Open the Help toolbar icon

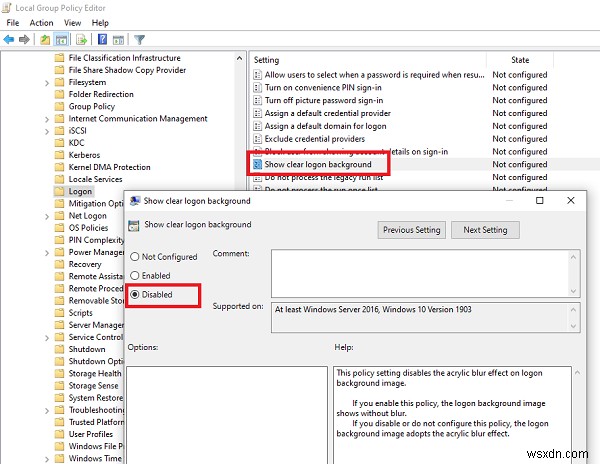[x=102, y=39]
